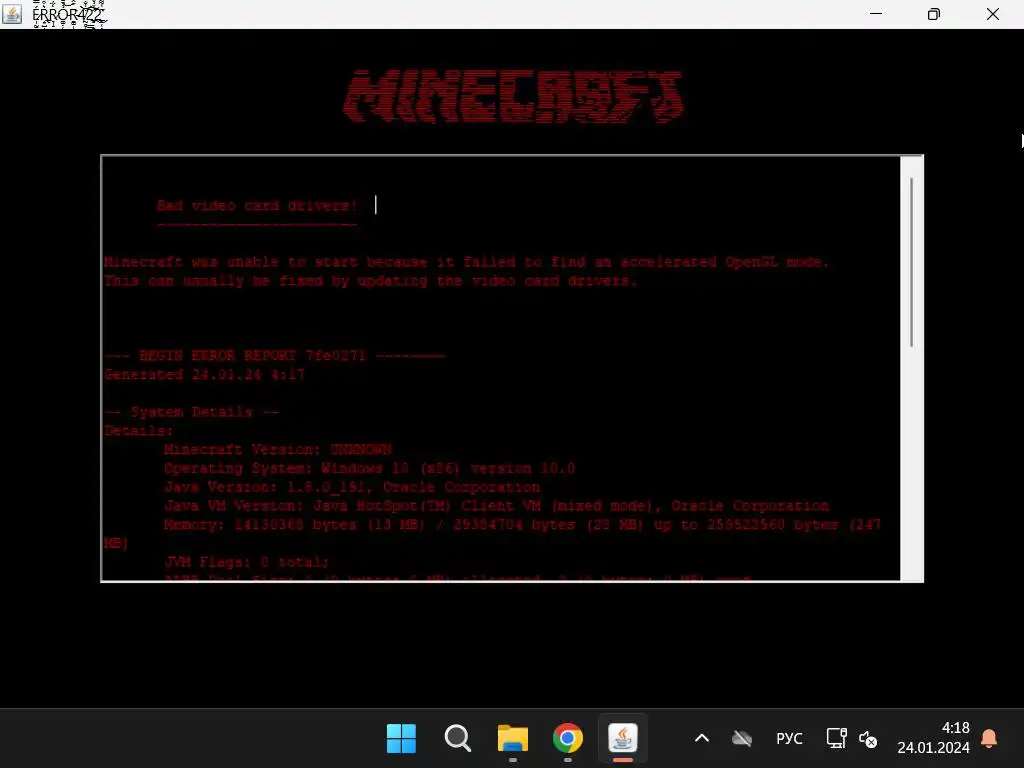
Task: Click the 'Java Version: 1.8.0_191' line
Action: click(x=352, y=487)
